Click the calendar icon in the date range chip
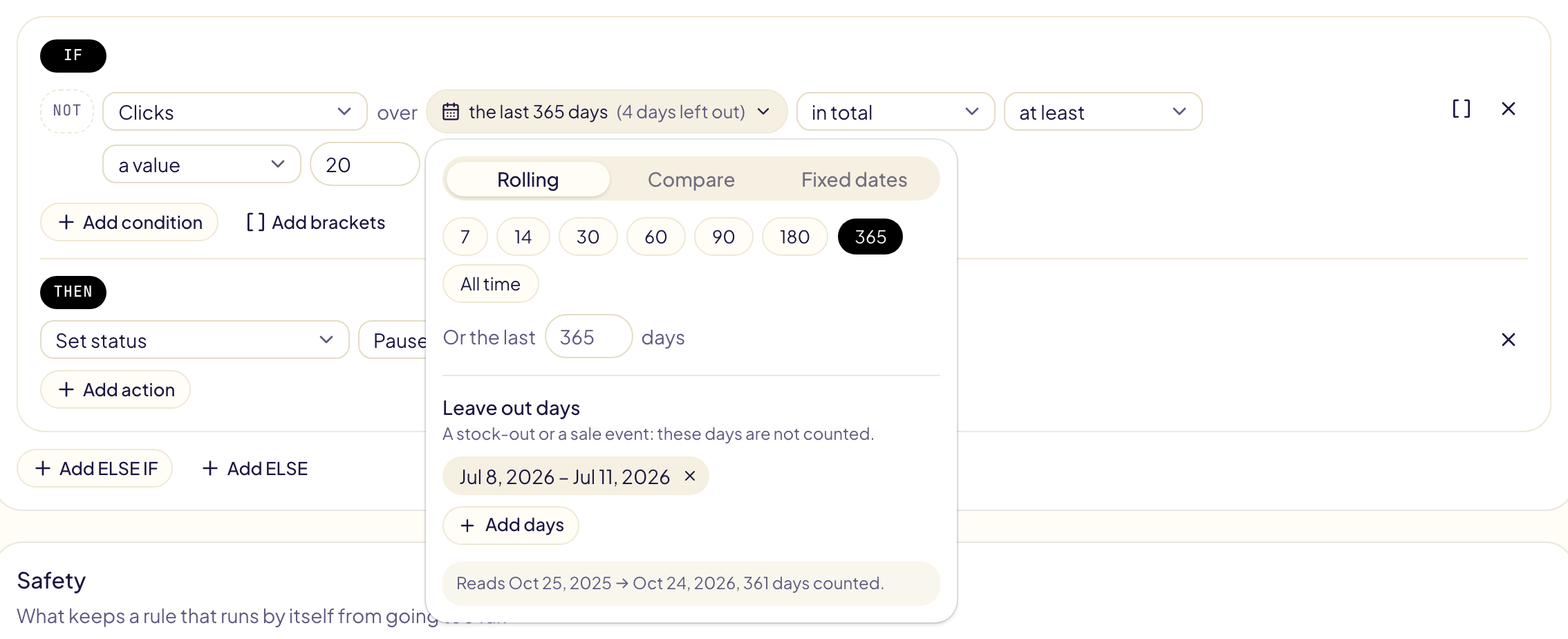1568x639 pixels. click(451, 111)
